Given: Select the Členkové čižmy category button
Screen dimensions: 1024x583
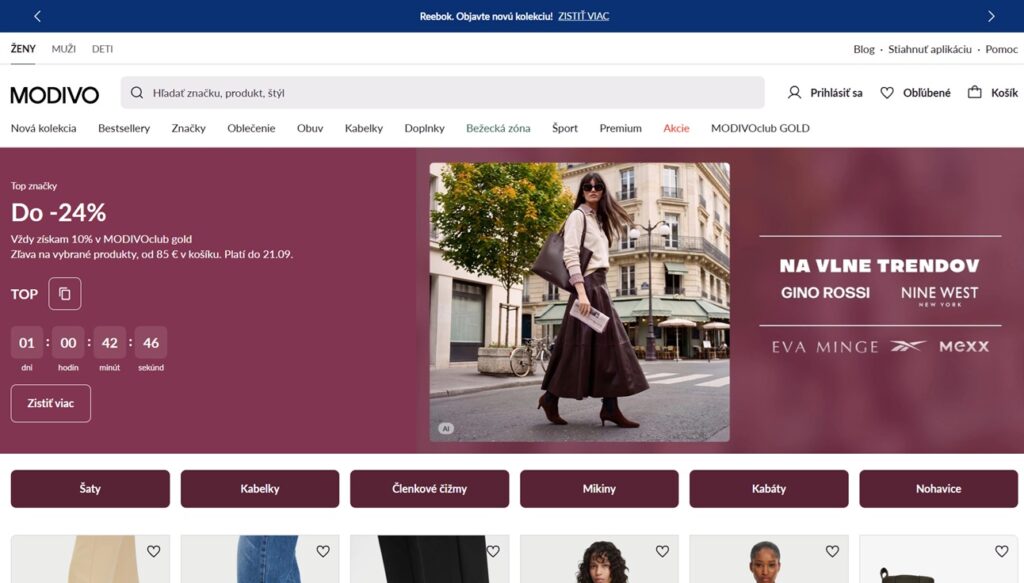Looking at the screenshot, I should click(429, 488).
